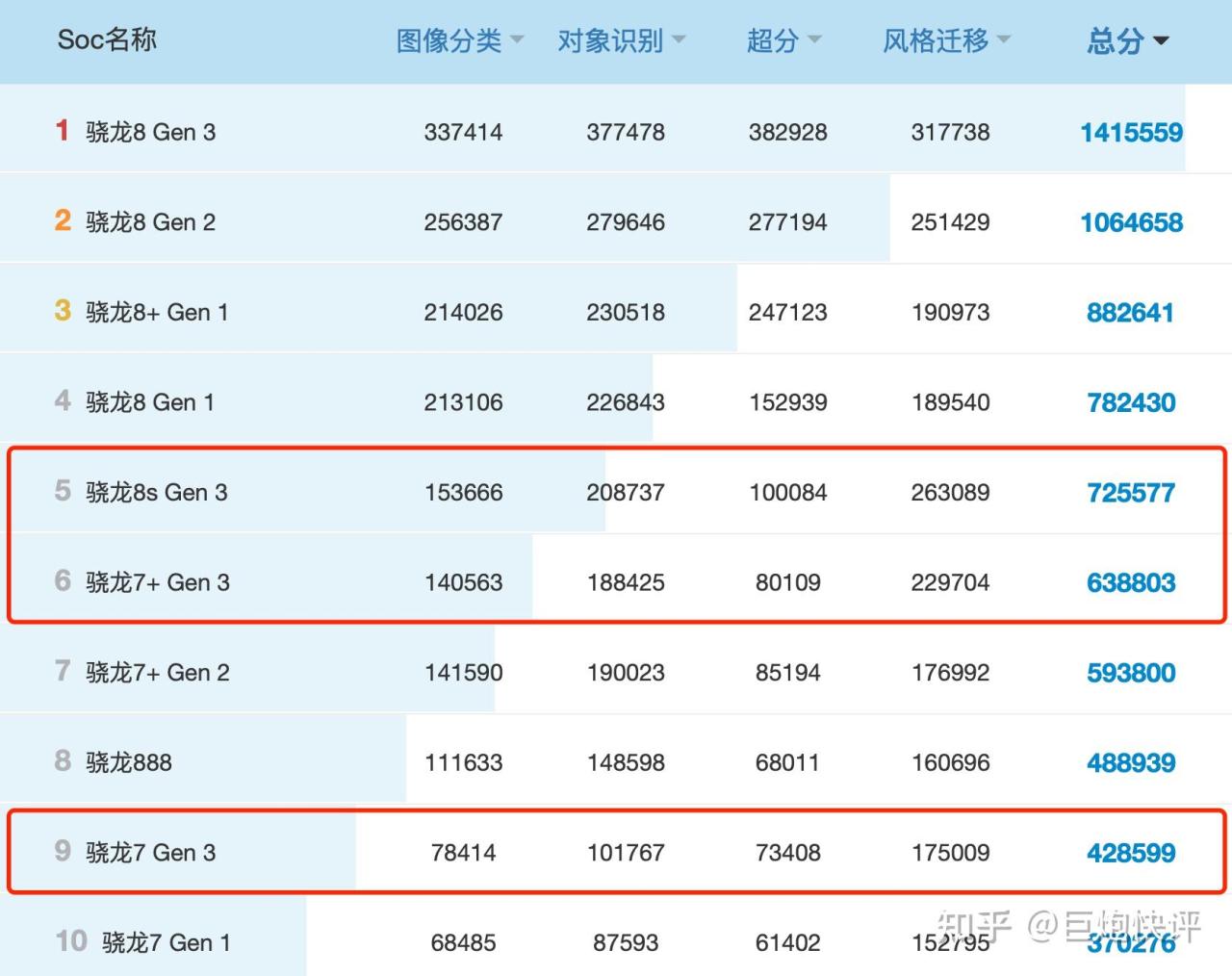Select the 骁龙8+ Gen 1 chip name
The image size is (1232, 976).
point(158,312)
